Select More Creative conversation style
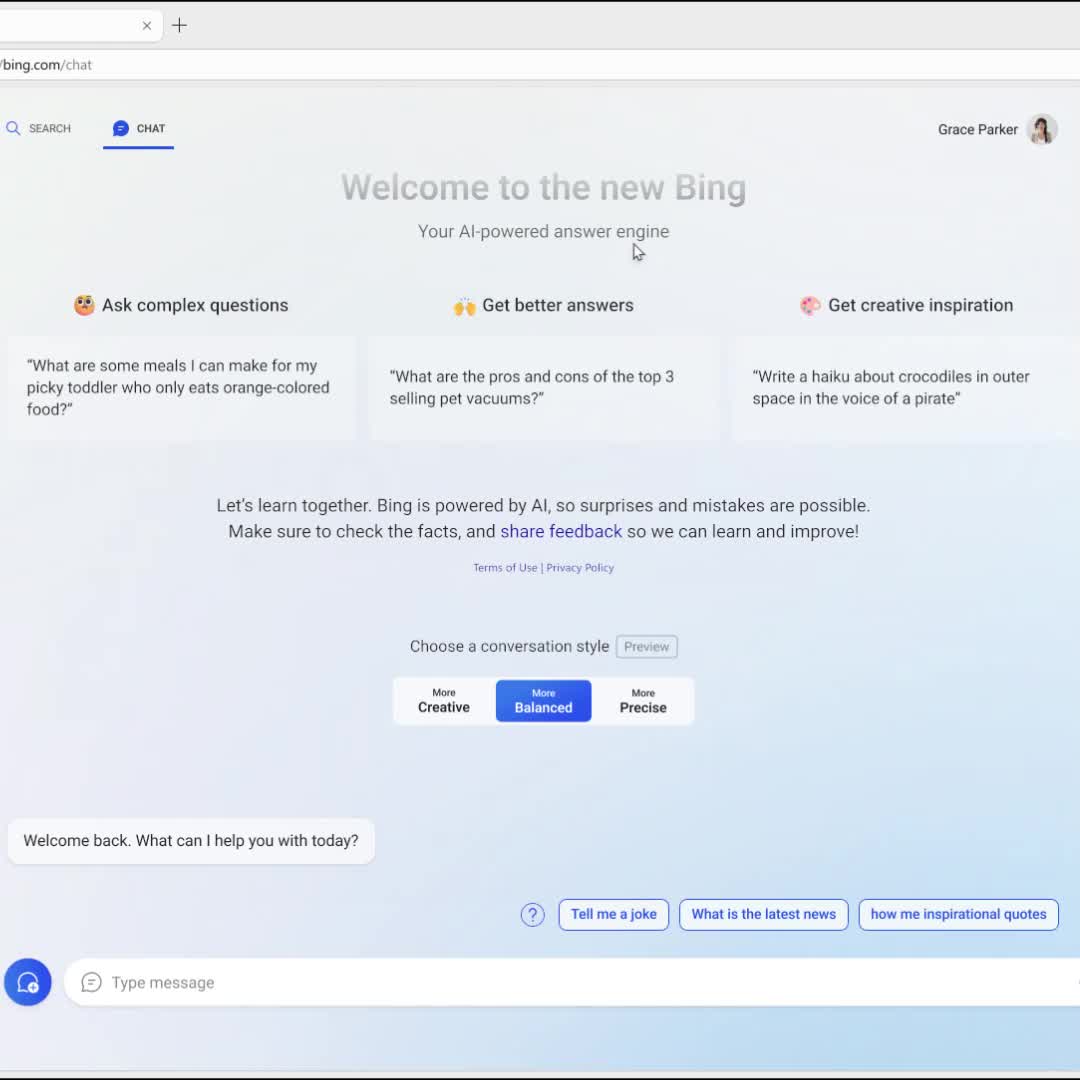This screenshot has height=1080, width=1080. [444, 700]
